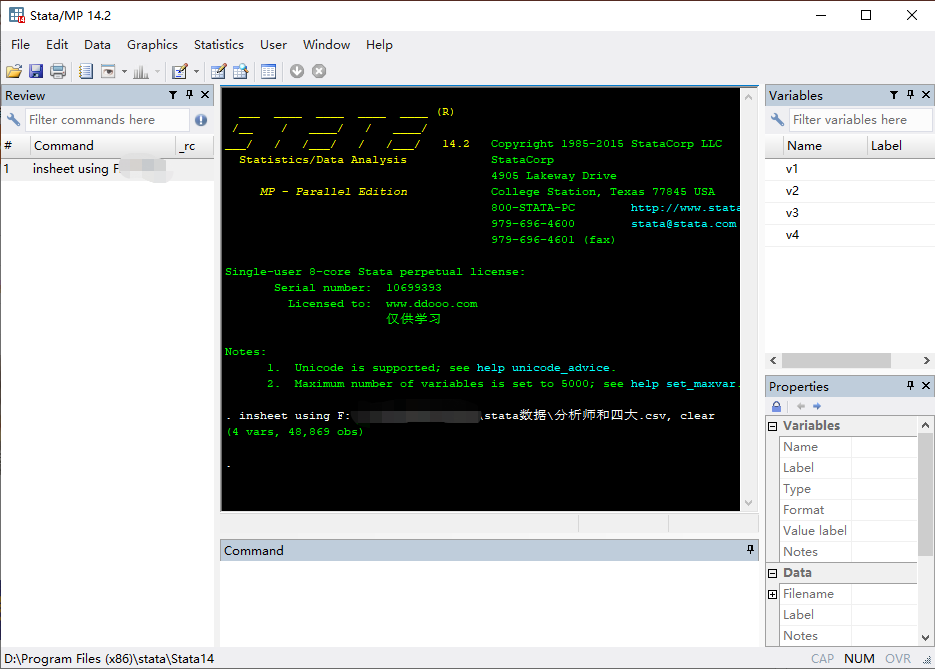The height and width of the screenshot is (669, 935).
Task: Open the Do-file Editor dropdown arrow
Action: coord(196,72)
